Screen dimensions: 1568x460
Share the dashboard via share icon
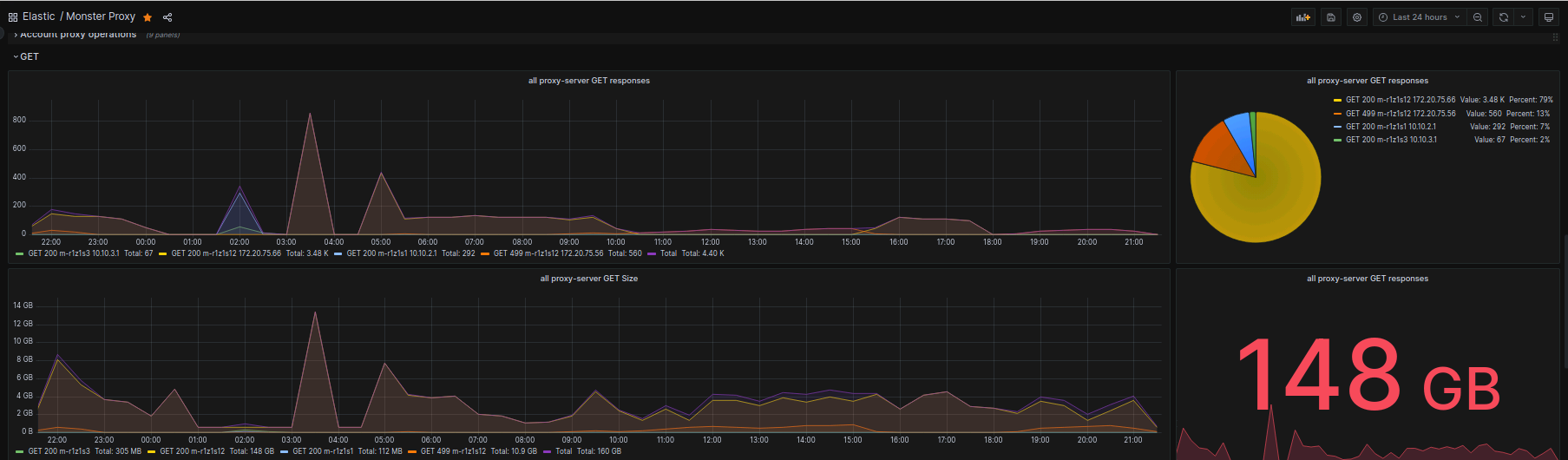click(167, 17)
